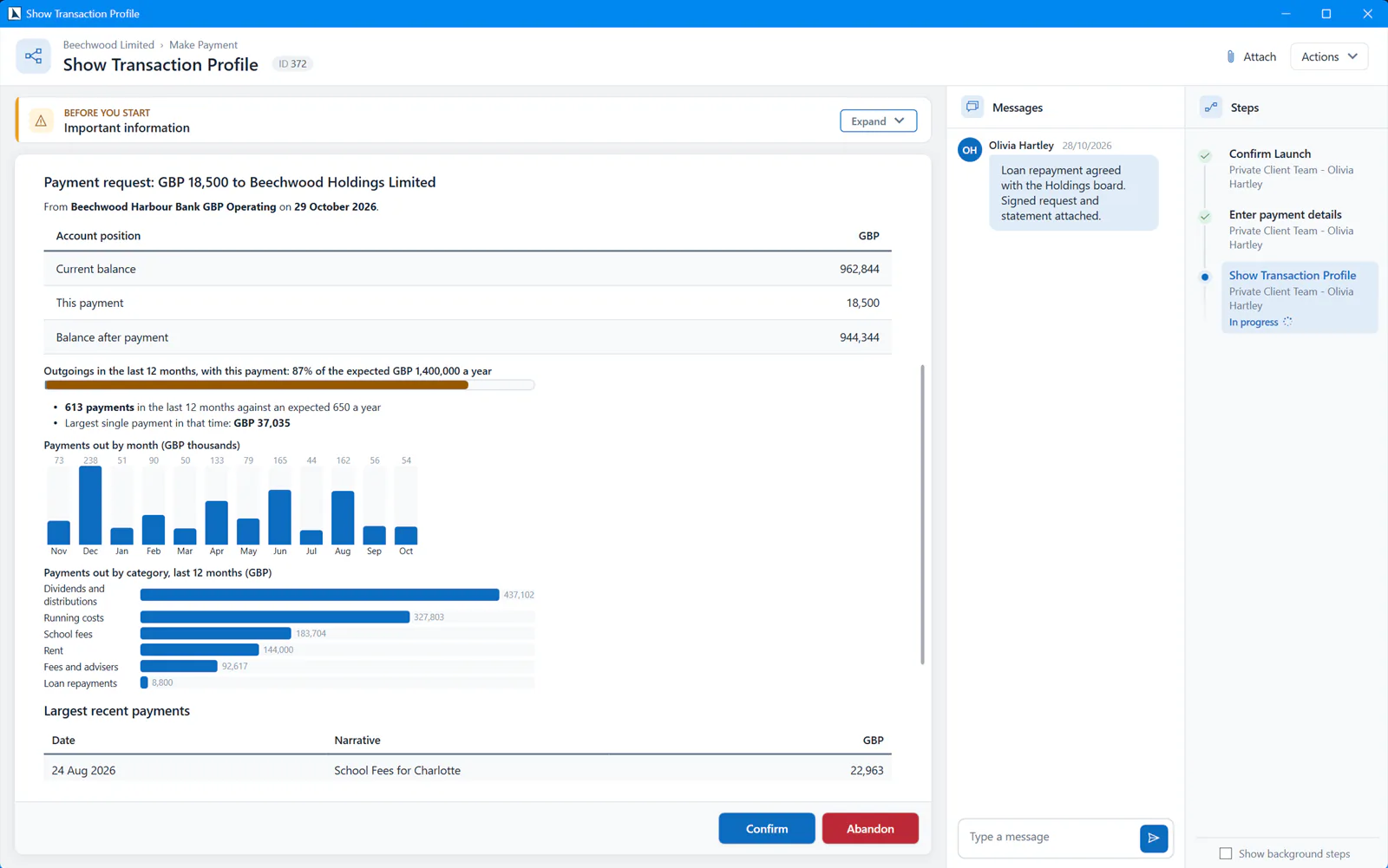Click the Dividends and distributions category bar
The image size is (1388, 868).
(x=319, y=595)
